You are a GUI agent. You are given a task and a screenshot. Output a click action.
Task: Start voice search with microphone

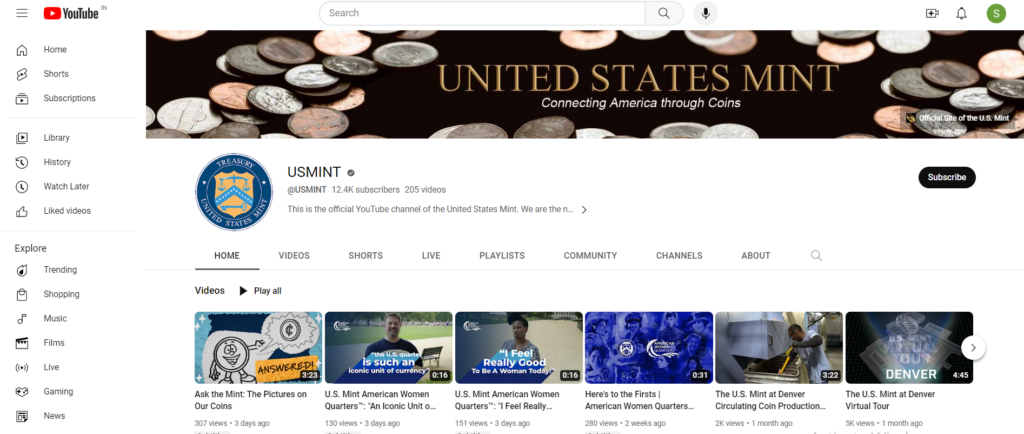[705, 13]
